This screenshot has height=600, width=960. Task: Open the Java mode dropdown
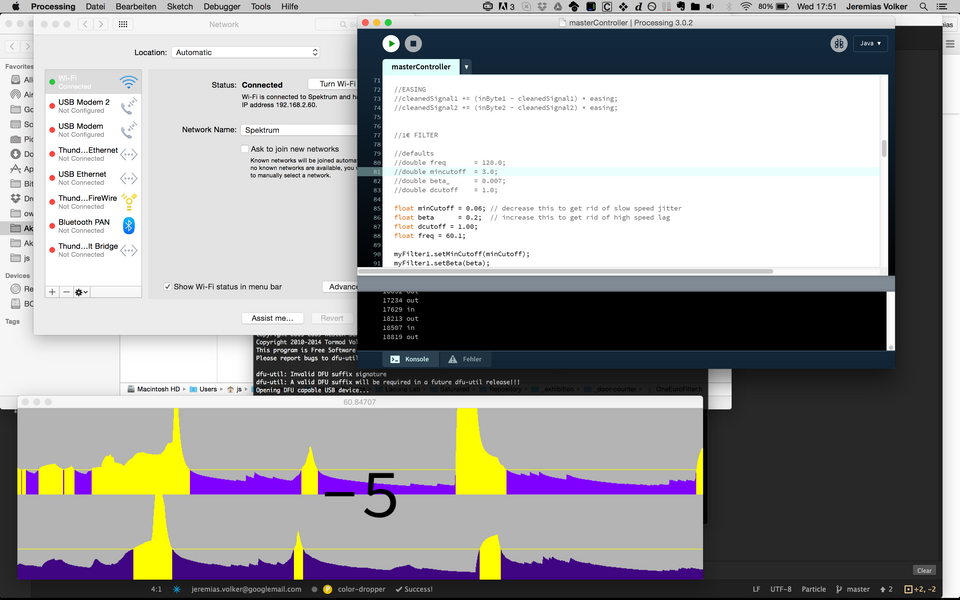coord(870,43)
